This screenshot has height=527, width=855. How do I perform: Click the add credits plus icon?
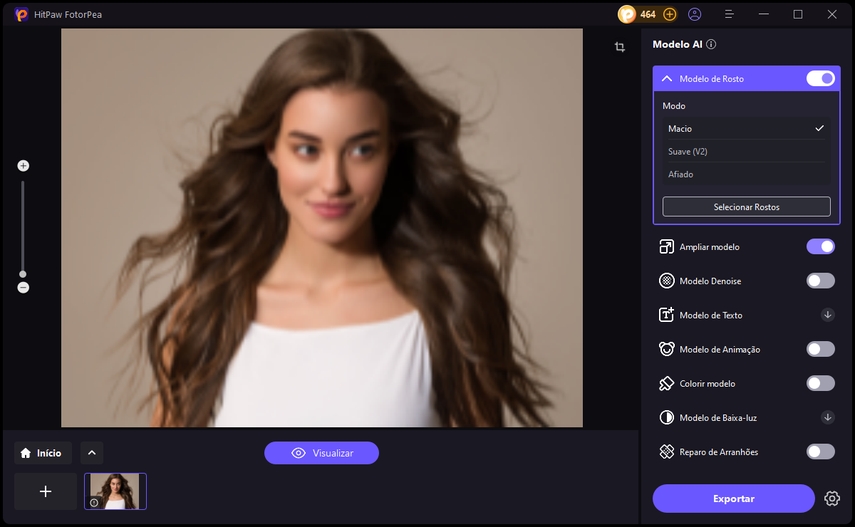pyautogui.click(x=670, y=15)
